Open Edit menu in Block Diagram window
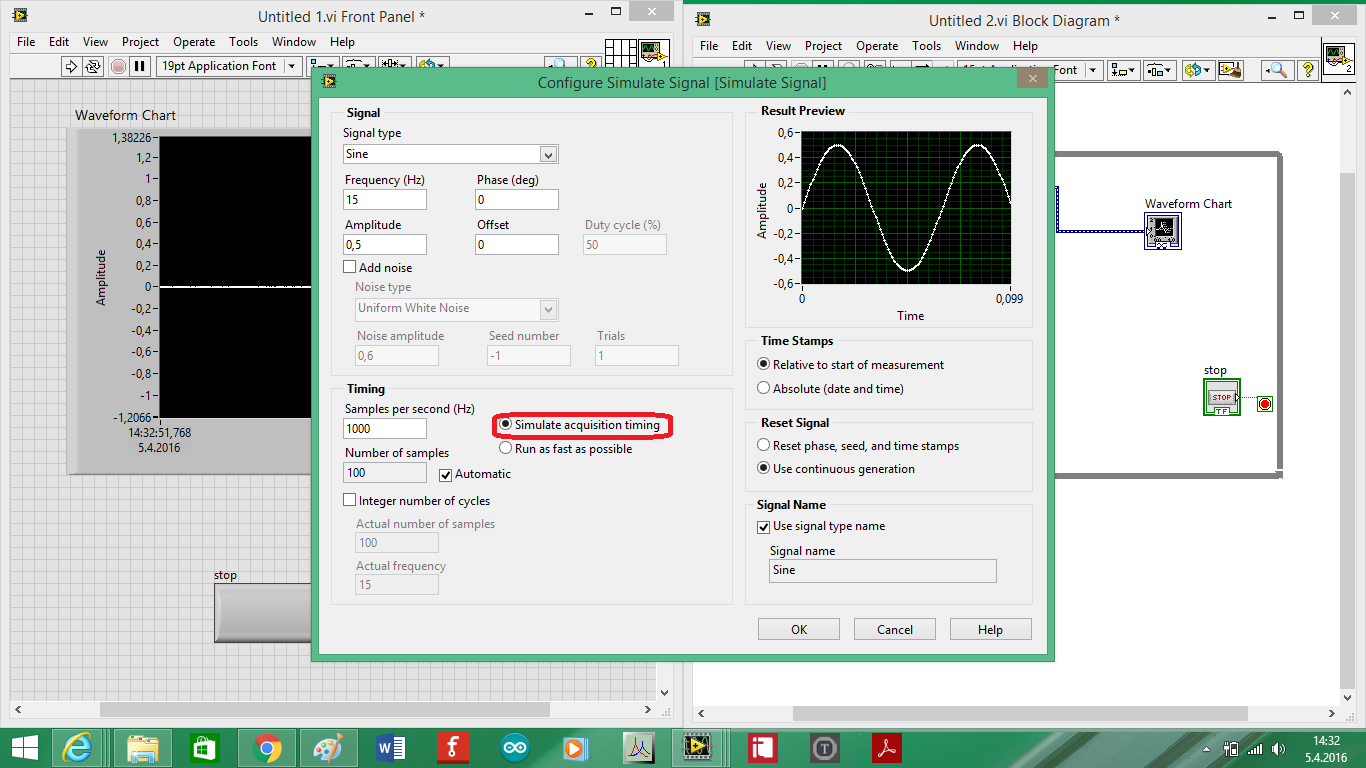This screenshot has width=1366, height=768. click(x=742, y=46)
